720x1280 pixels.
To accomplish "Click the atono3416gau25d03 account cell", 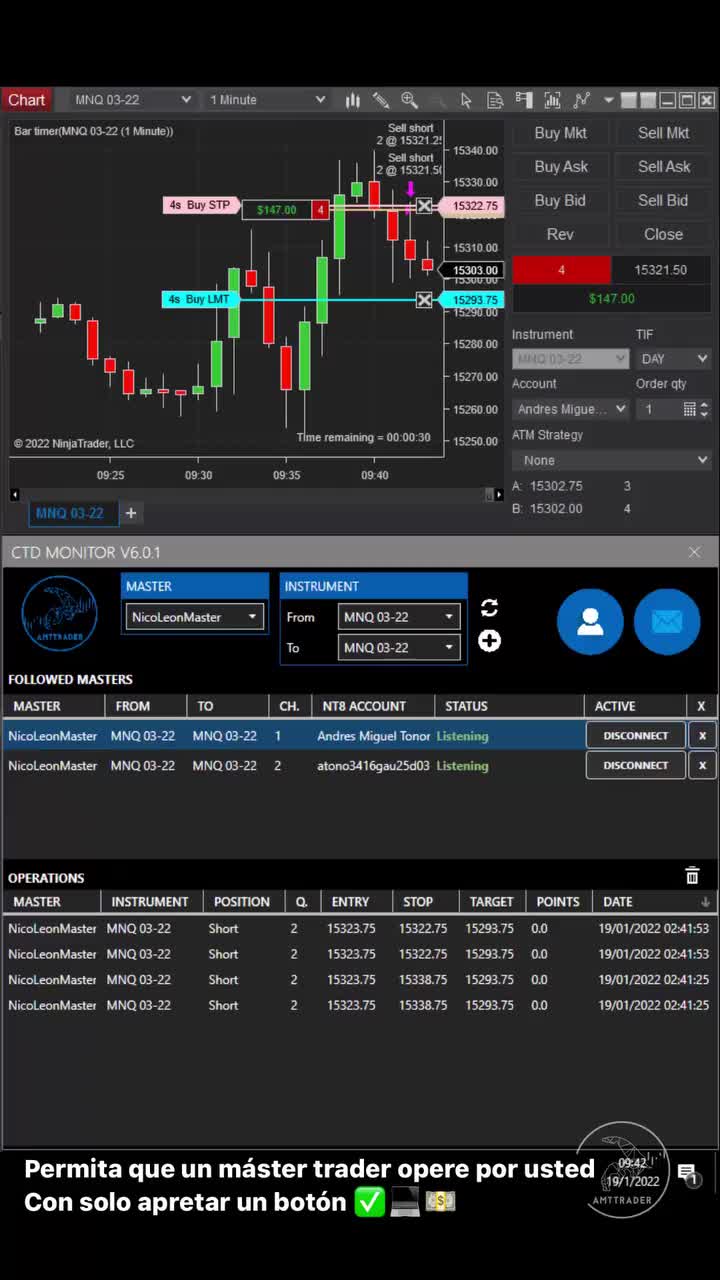I will pos(373,765).
